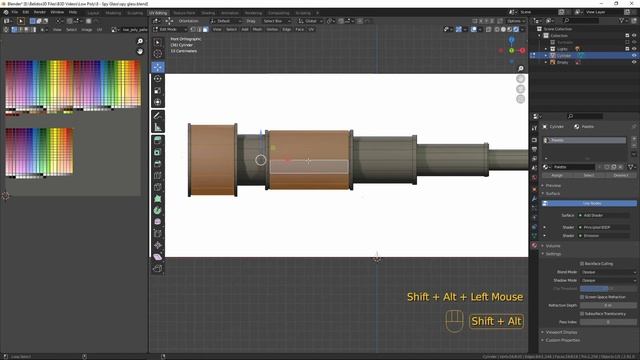The height and width of the screenshot is (360, 640).
Task: Select the Extrude Region tool
Action: pyautogui.click(x=158, y=140)
